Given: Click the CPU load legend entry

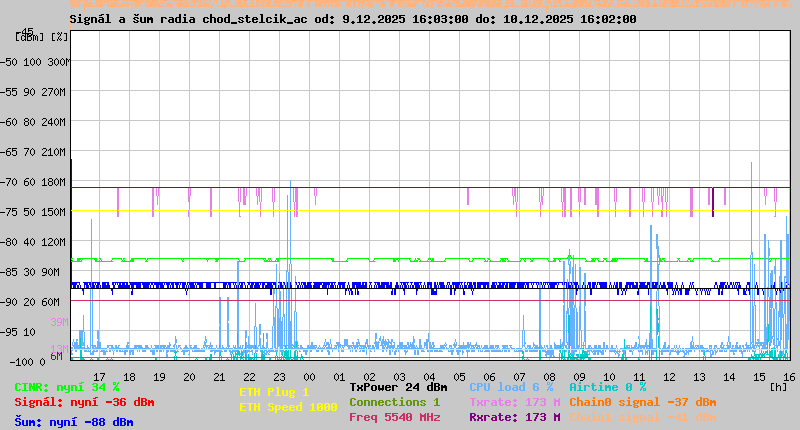Looking at the screenshot, I should (511, 387).
